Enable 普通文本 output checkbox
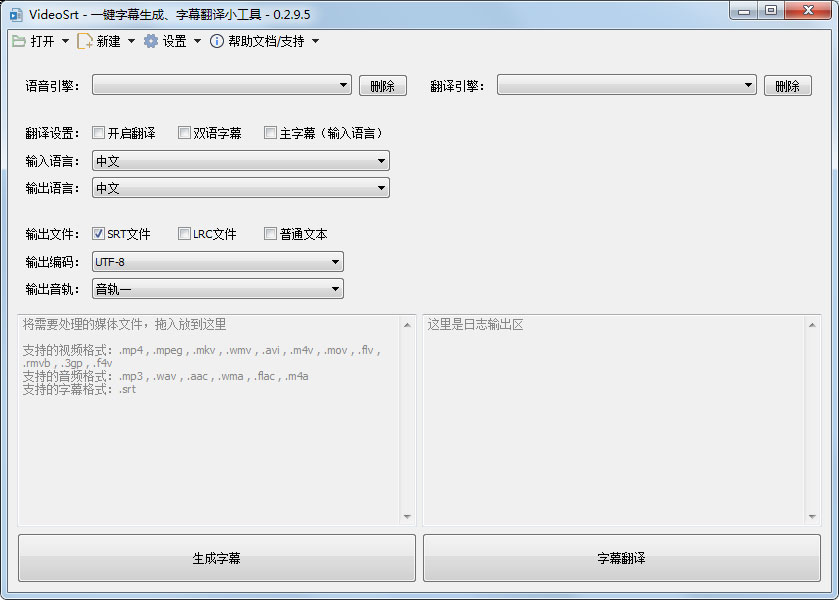Screen dimensions: 839x600 click(x=270, y=234)
